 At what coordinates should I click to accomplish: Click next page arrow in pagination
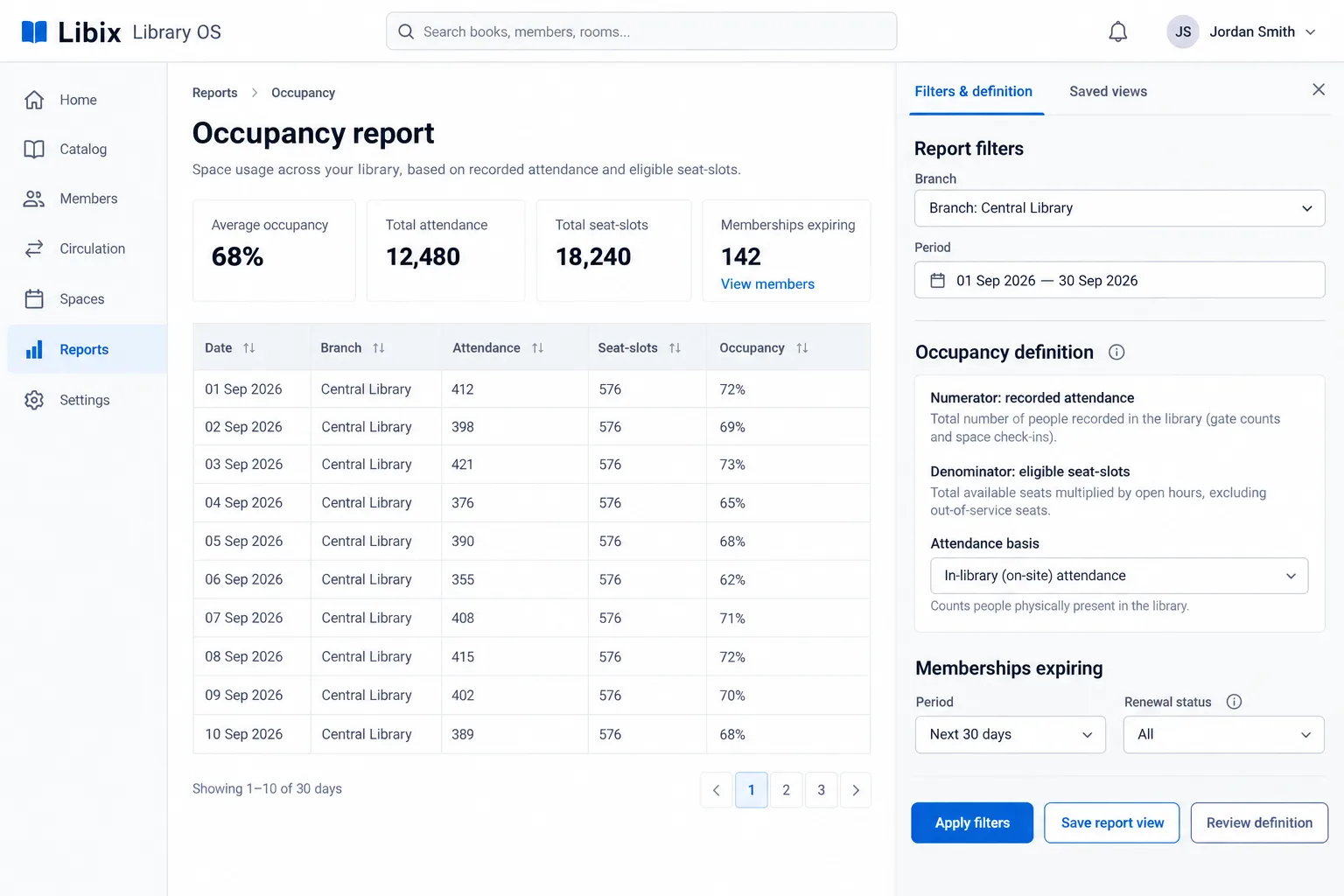click(x=856, y=790)
